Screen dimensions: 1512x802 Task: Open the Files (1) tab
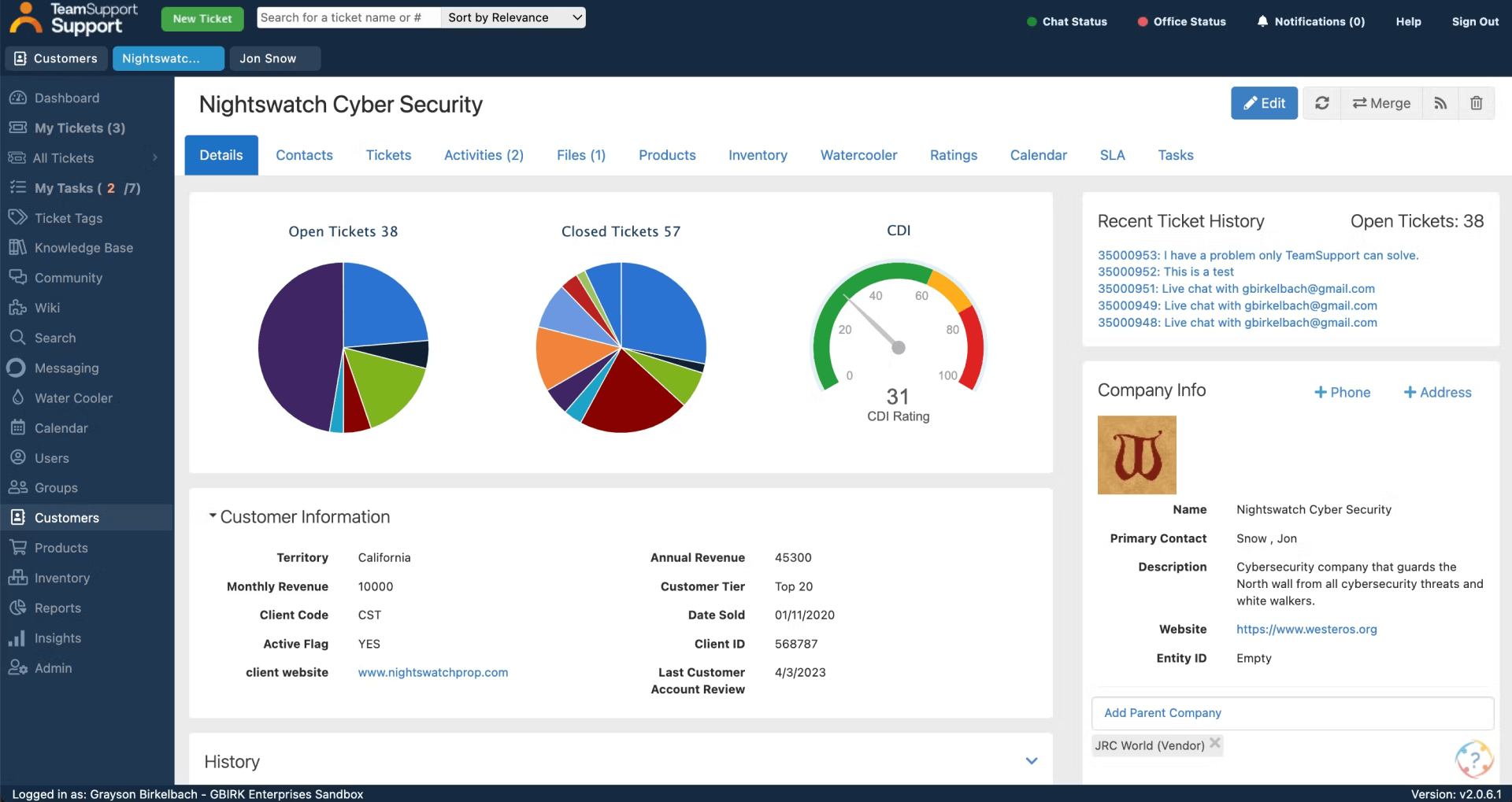tap(581, 155)
